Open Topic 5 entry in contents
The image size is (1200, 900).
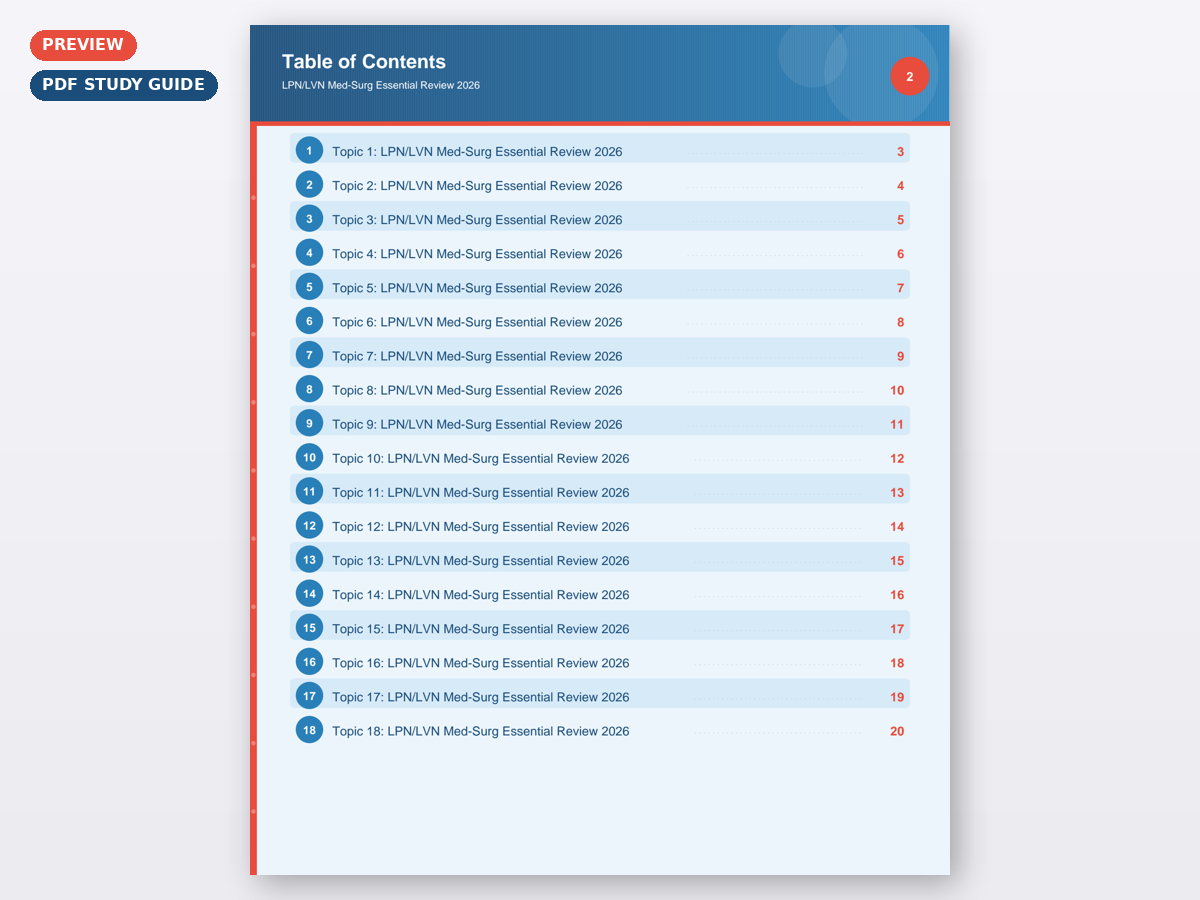pos(477,288)
